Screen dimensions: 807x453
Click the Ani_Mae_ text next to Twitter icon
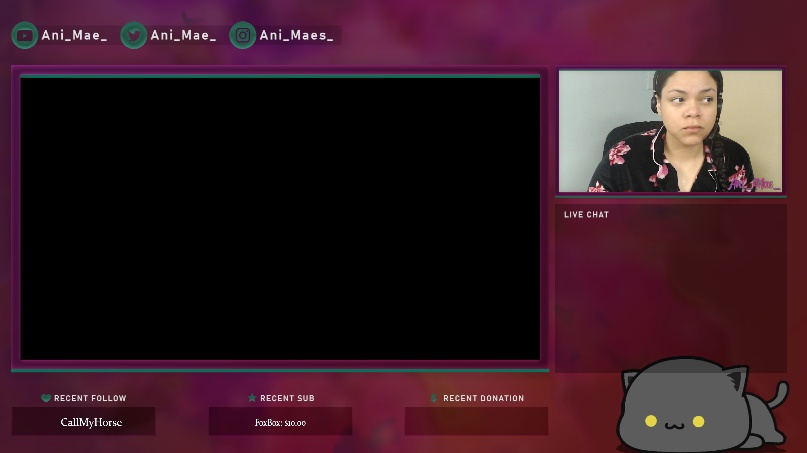[183, 36]
